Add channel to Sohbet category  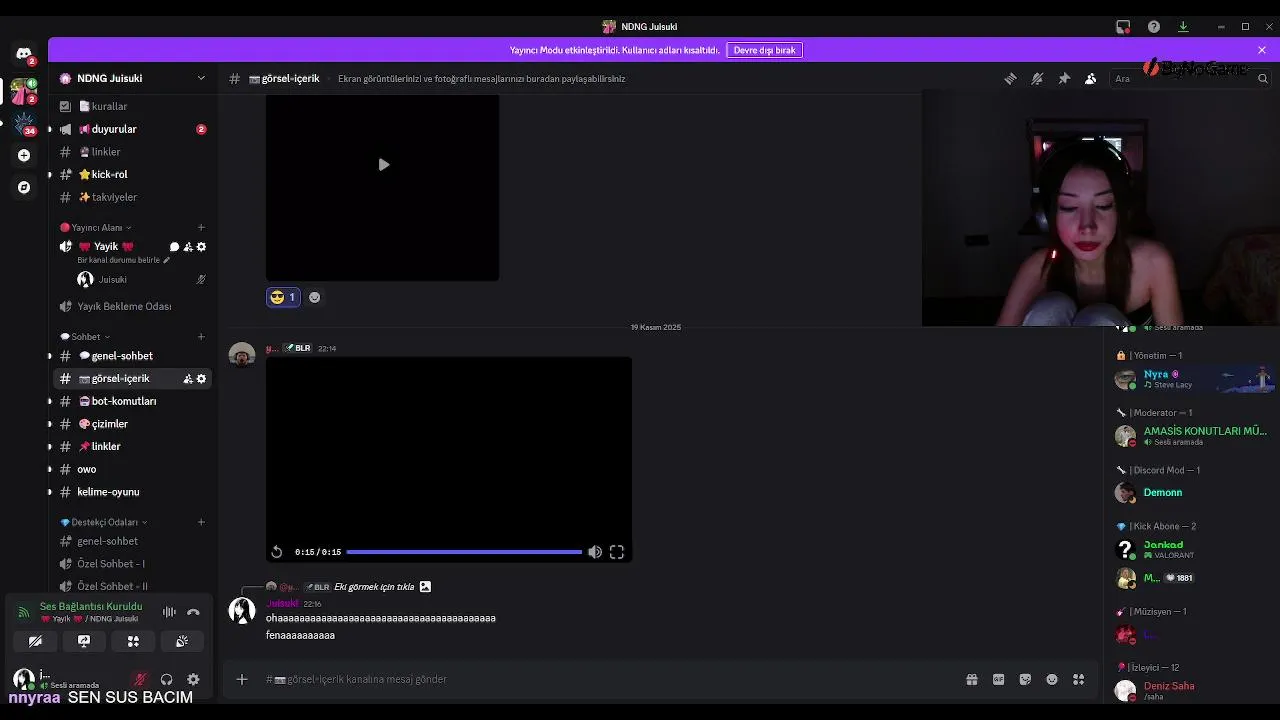click(201, 337)
